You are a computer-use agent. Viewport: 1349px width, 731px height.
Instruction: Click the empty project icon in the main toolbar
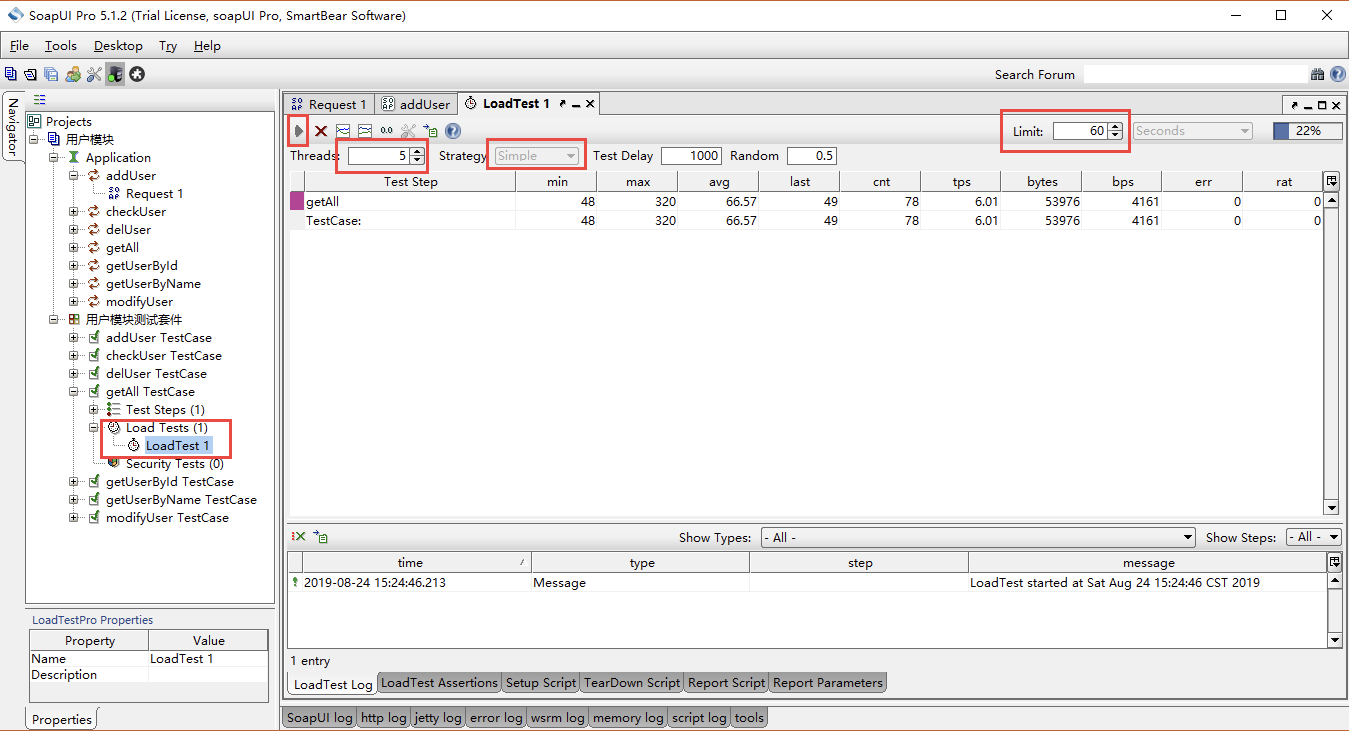point(11,74)
